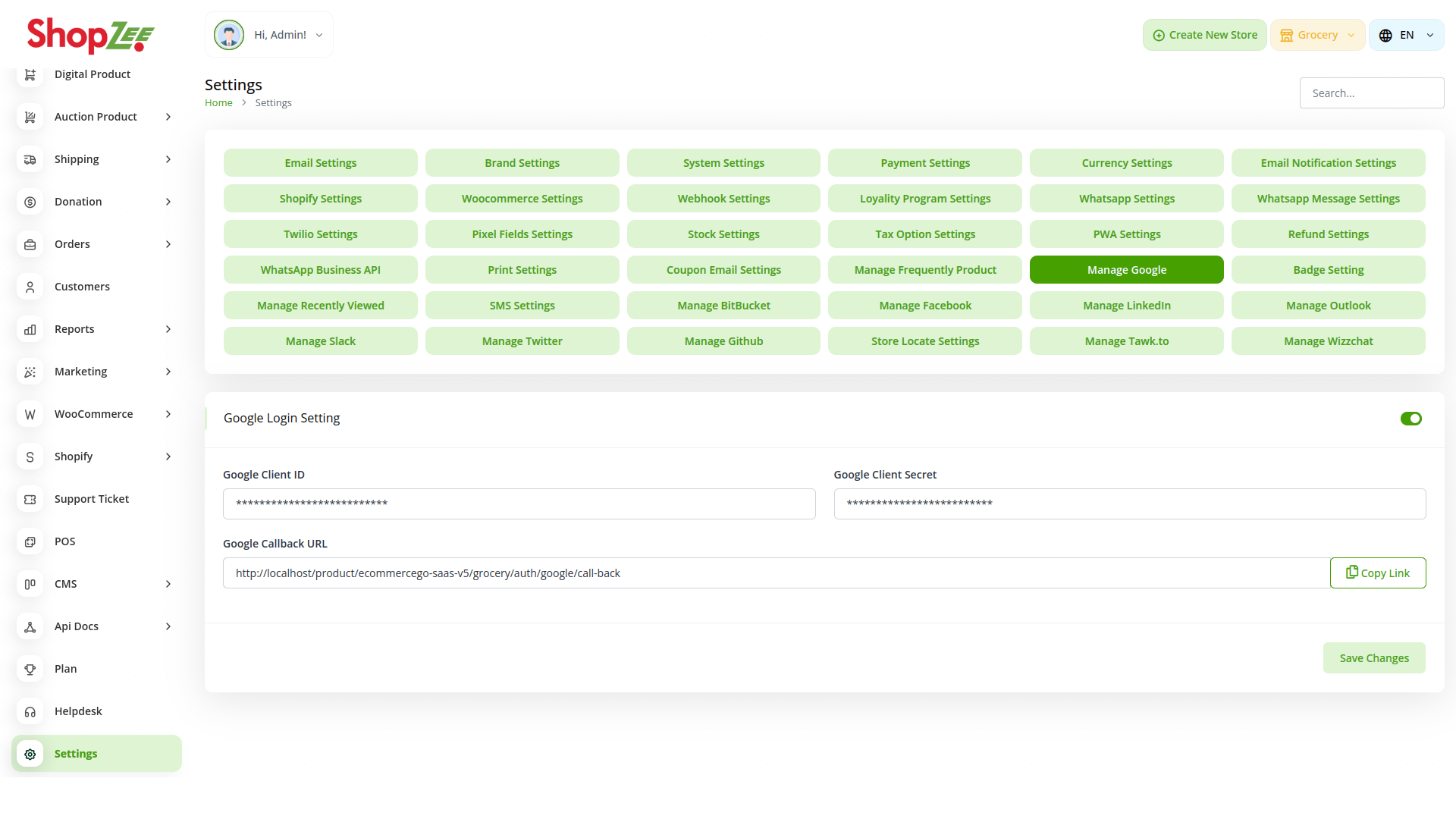Click the admin avatar picture

click(229, 35)
